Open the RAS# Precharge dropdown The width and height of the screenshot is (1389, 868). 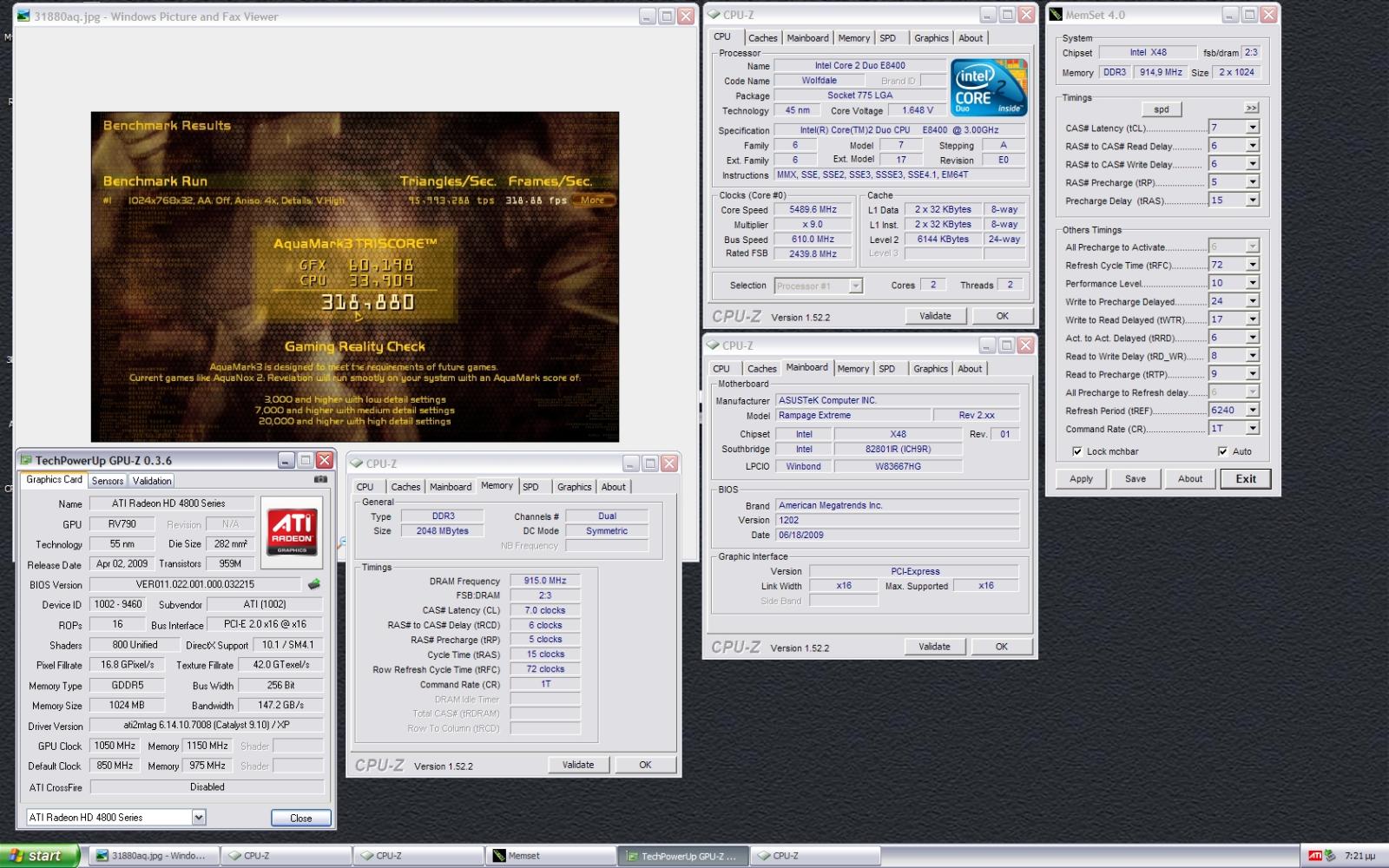tap(1253, 182)
